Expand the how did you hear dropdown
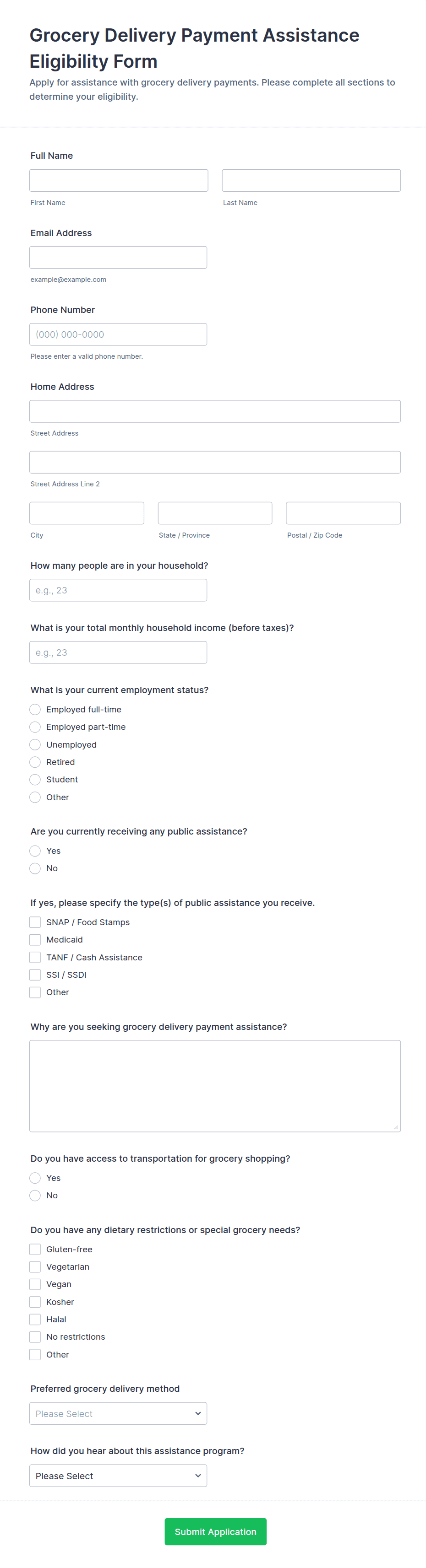The image size is (426, 1568). pos(118,1476)
